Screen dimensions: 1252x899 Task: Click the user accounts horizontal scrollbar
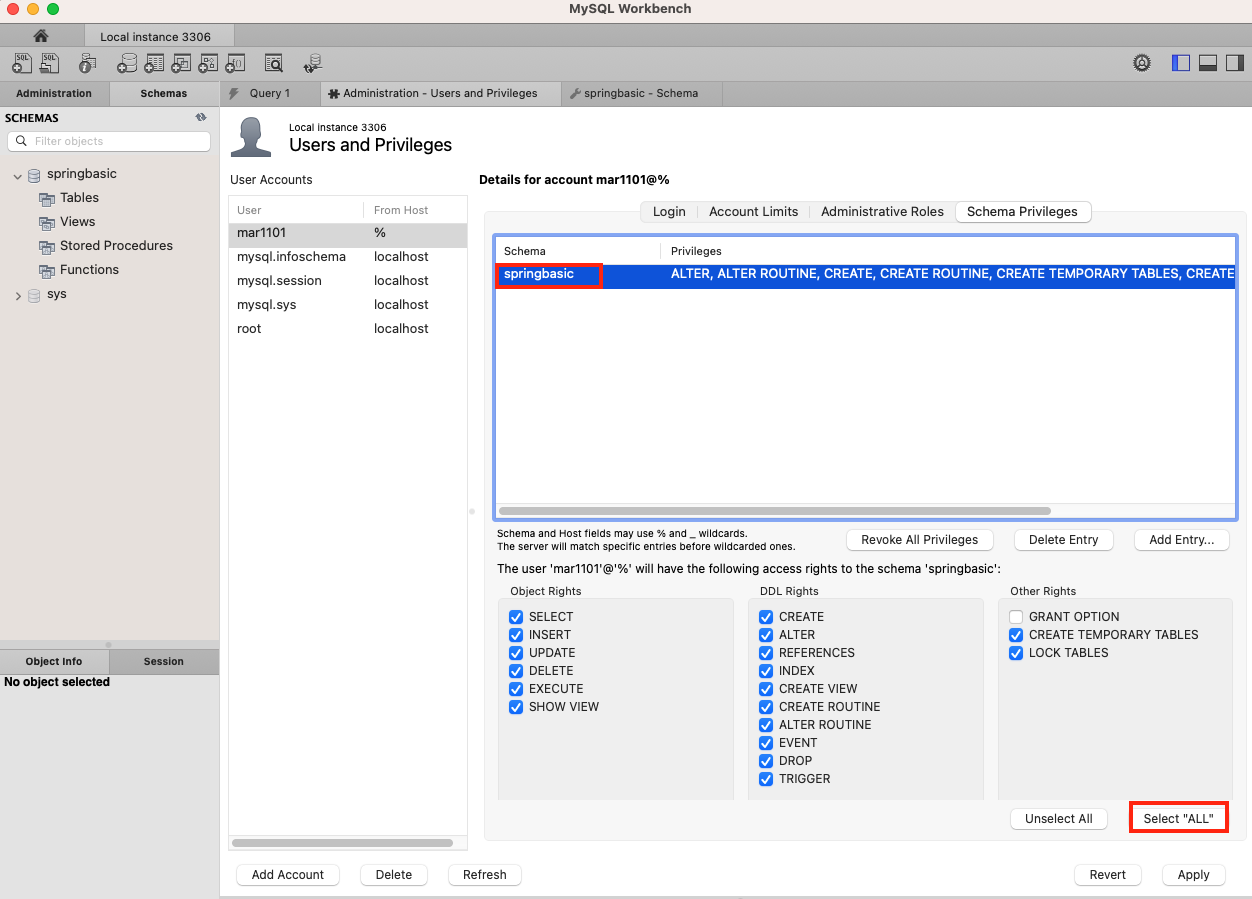tap(344, 843)
